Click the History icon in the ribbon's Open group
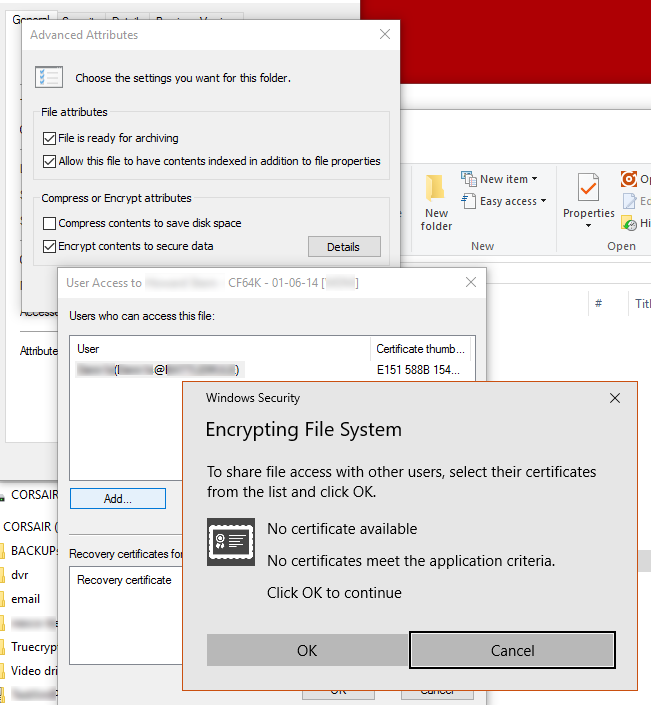This screenshot has height=705, width=651. pos(629,223)
